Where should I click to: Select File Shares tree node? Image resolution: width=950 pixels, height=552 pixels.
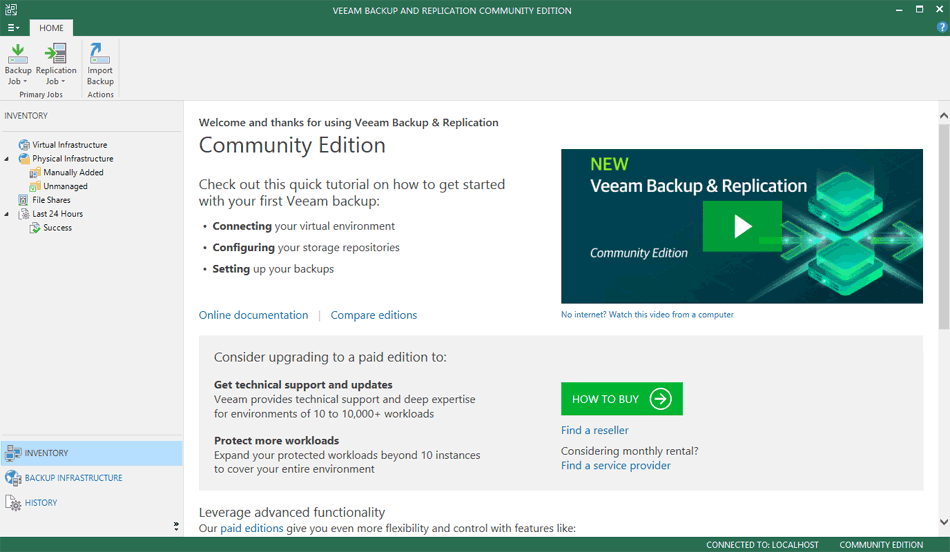(51, 200)
